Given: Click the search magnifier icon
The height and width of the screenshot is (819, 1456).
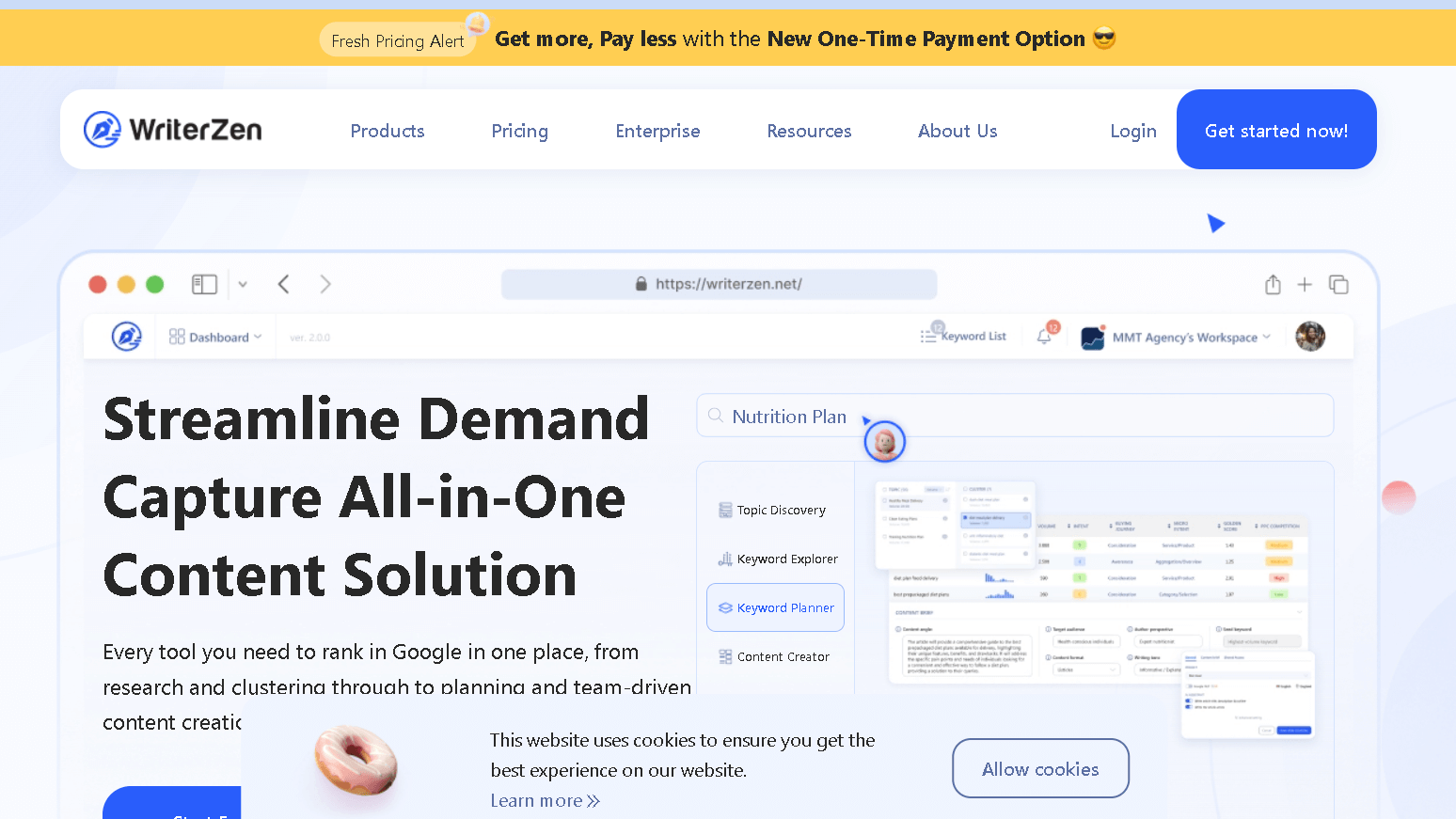Looking at the screenshot, I should (716, 416).
